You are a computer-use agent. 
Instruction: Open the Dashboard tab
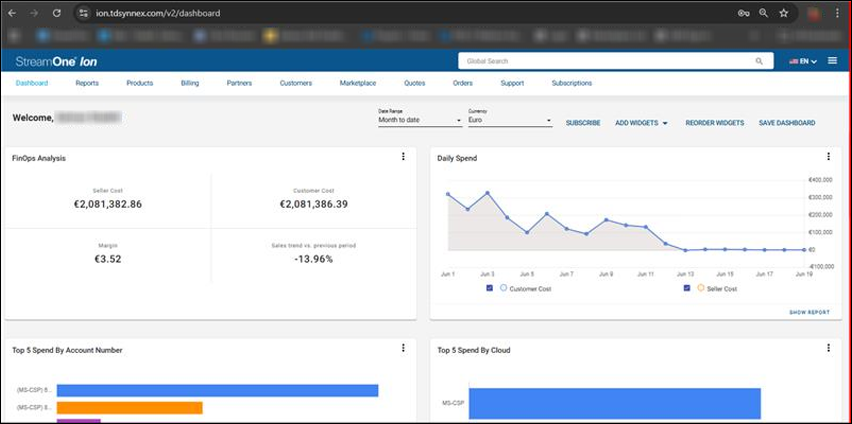32,83
